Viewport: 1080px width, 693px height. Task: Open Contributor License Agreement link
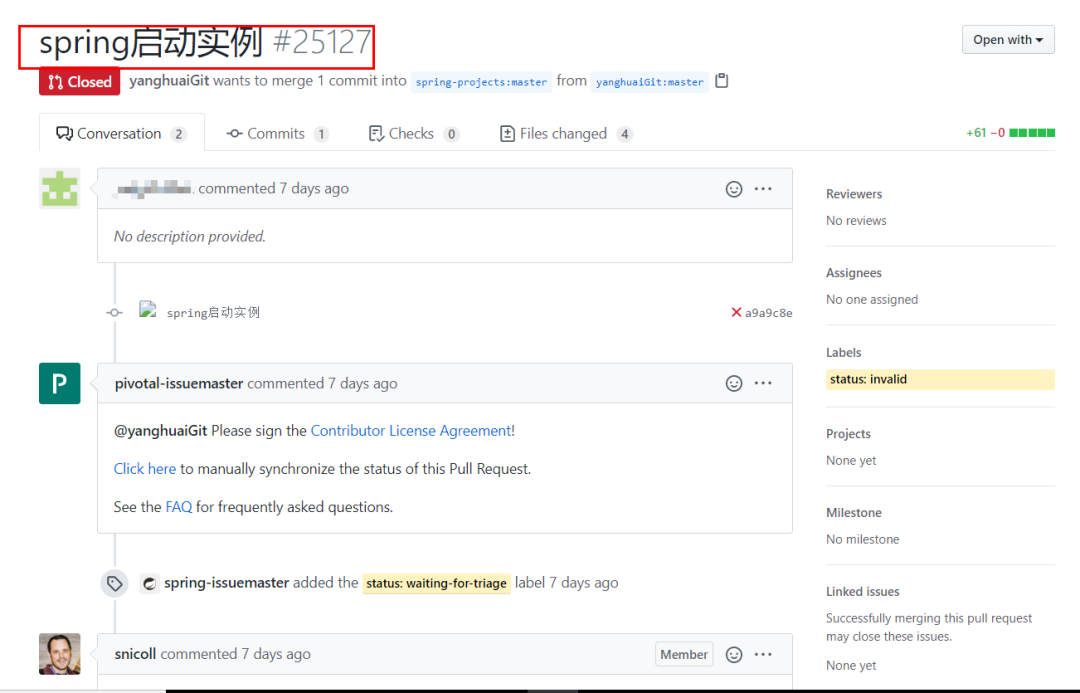(411, 431)
